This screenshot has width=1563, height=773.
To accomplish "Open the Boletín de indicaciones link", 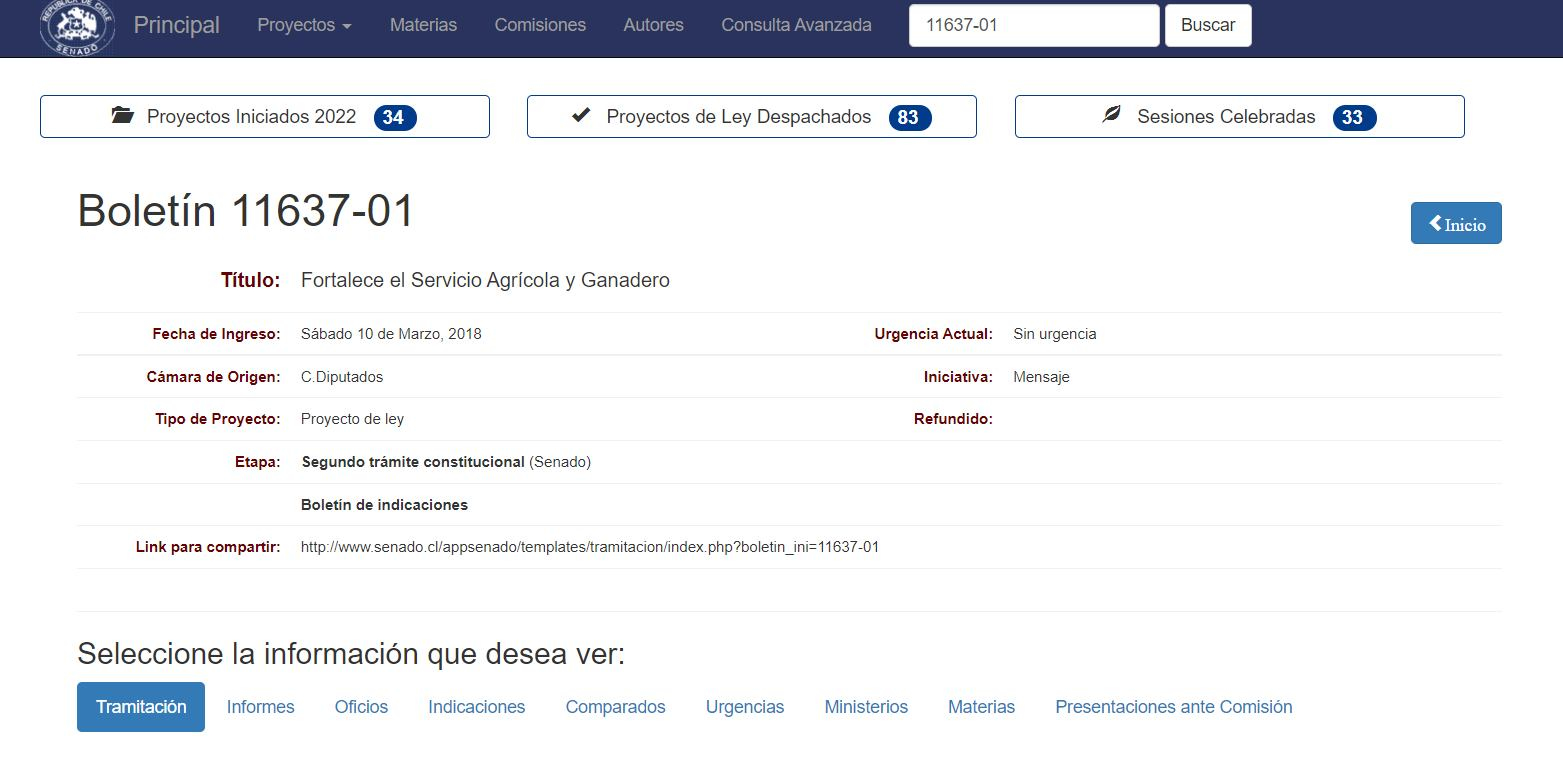I will [x=384, y=505].
